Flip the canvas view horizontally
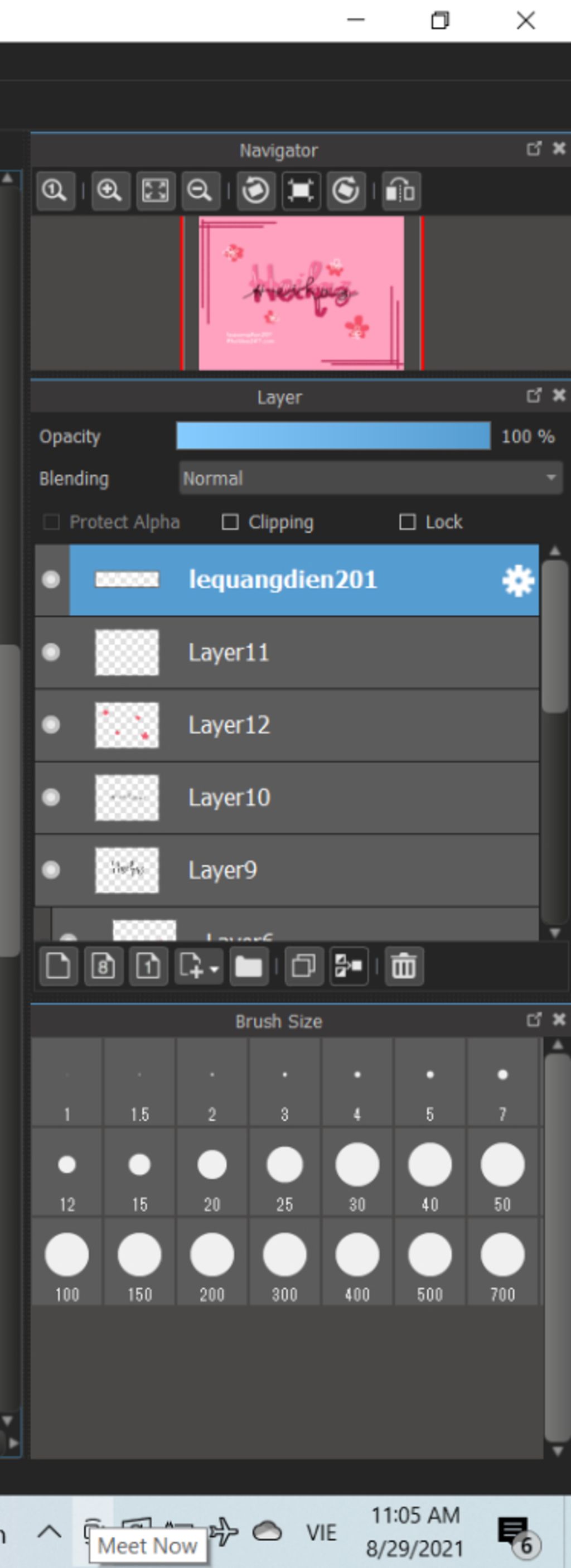 coord(401,191)
